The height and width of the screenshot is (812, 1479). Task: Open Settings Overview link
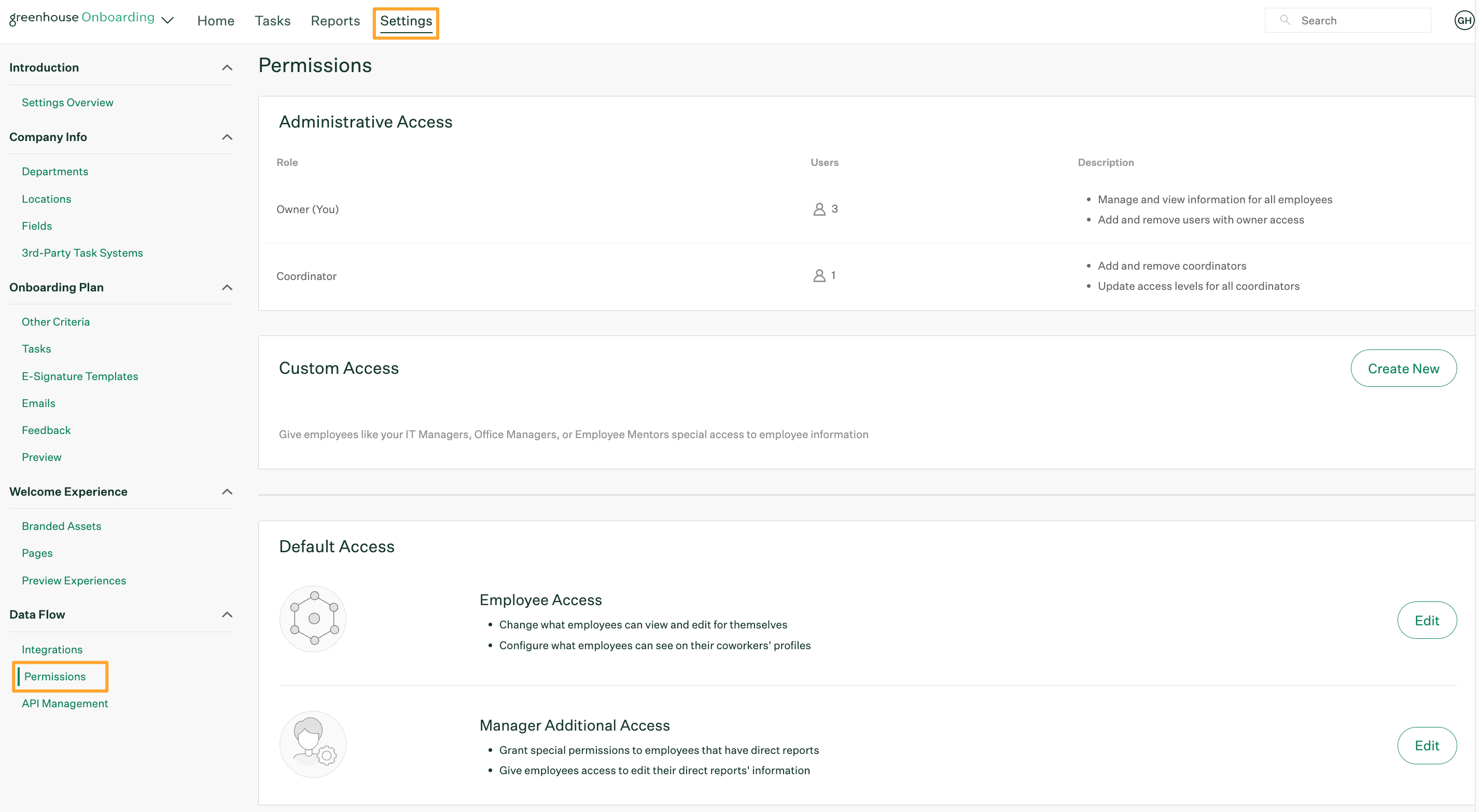(68, 102)
